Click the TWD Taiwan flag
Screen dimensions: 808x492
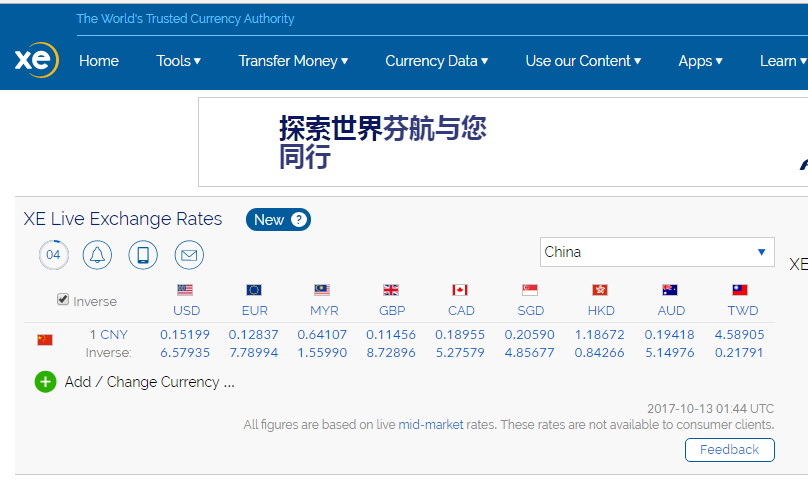pos(740,290)
